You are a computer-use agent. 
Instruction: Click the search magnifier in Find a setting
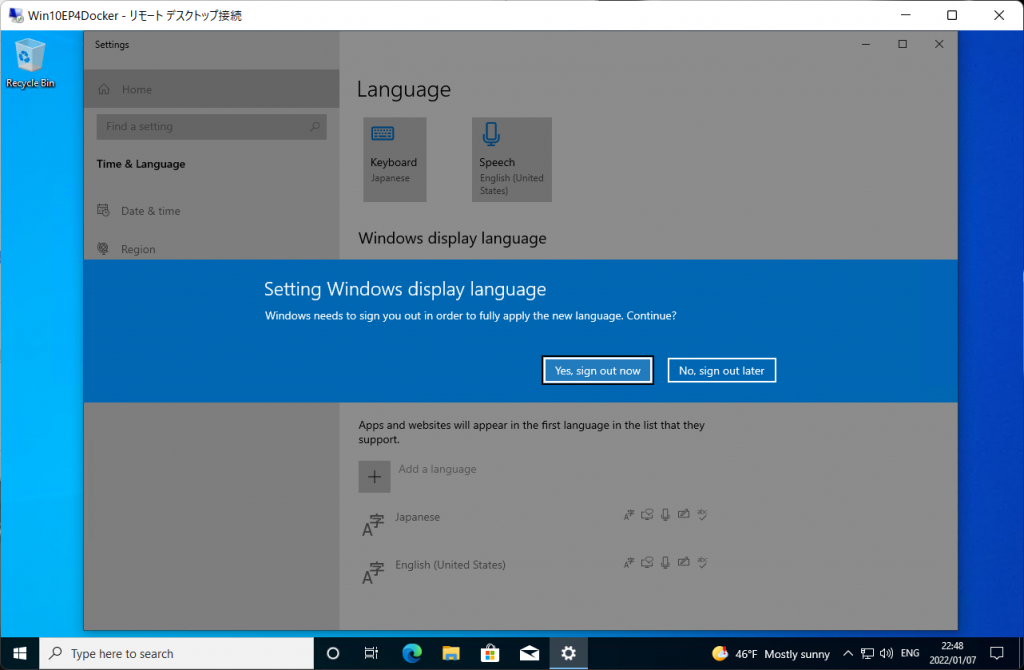tap(315, 127)
